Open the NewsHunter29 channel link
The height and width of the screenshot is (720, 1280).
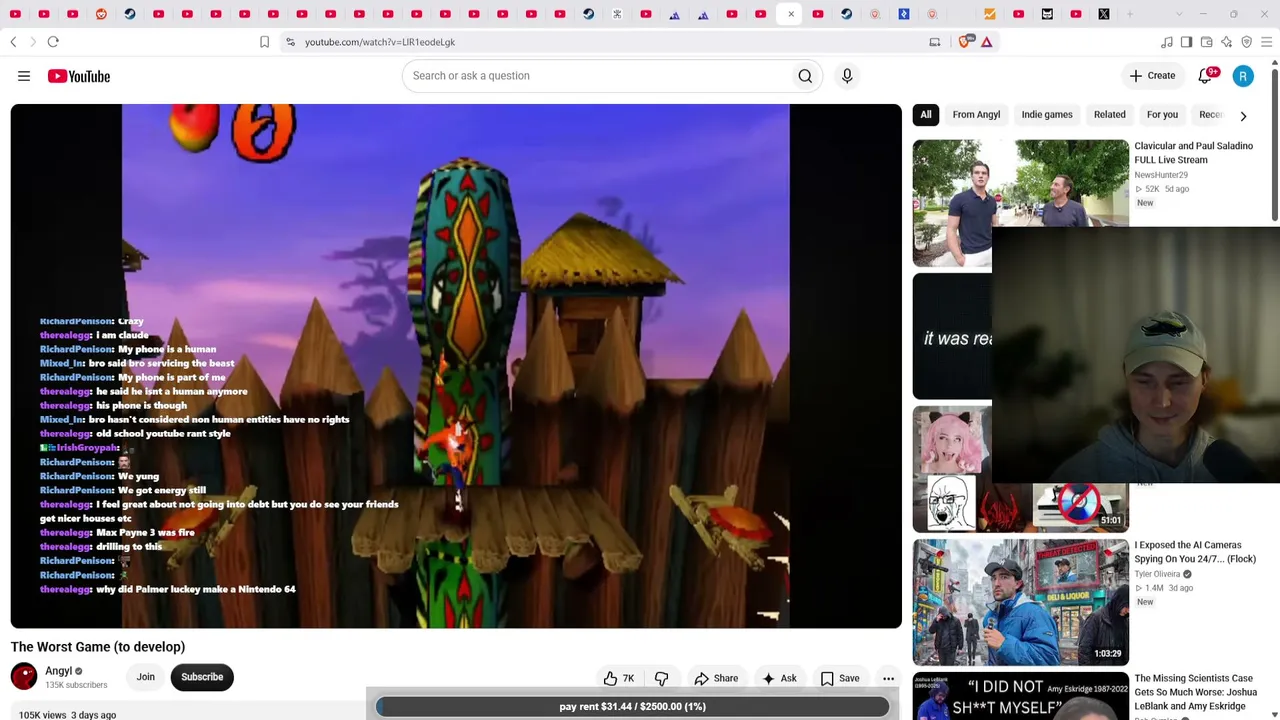[1161, 175]
